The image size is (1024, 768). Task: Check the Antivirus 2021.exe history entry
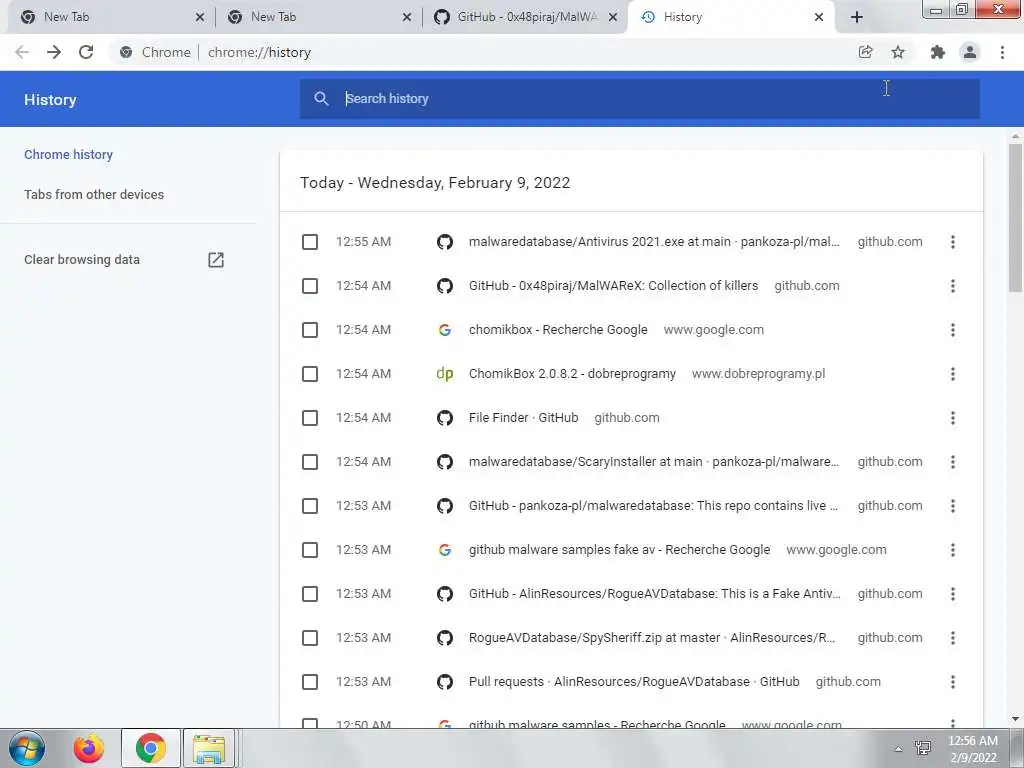click(x=310, y=242)
